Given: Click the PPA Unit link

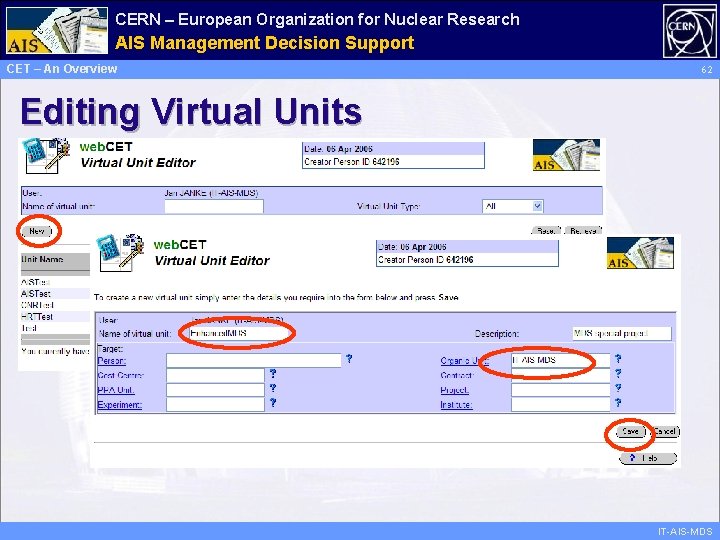Looking at the screenshot, I should [x=116, y=390].
